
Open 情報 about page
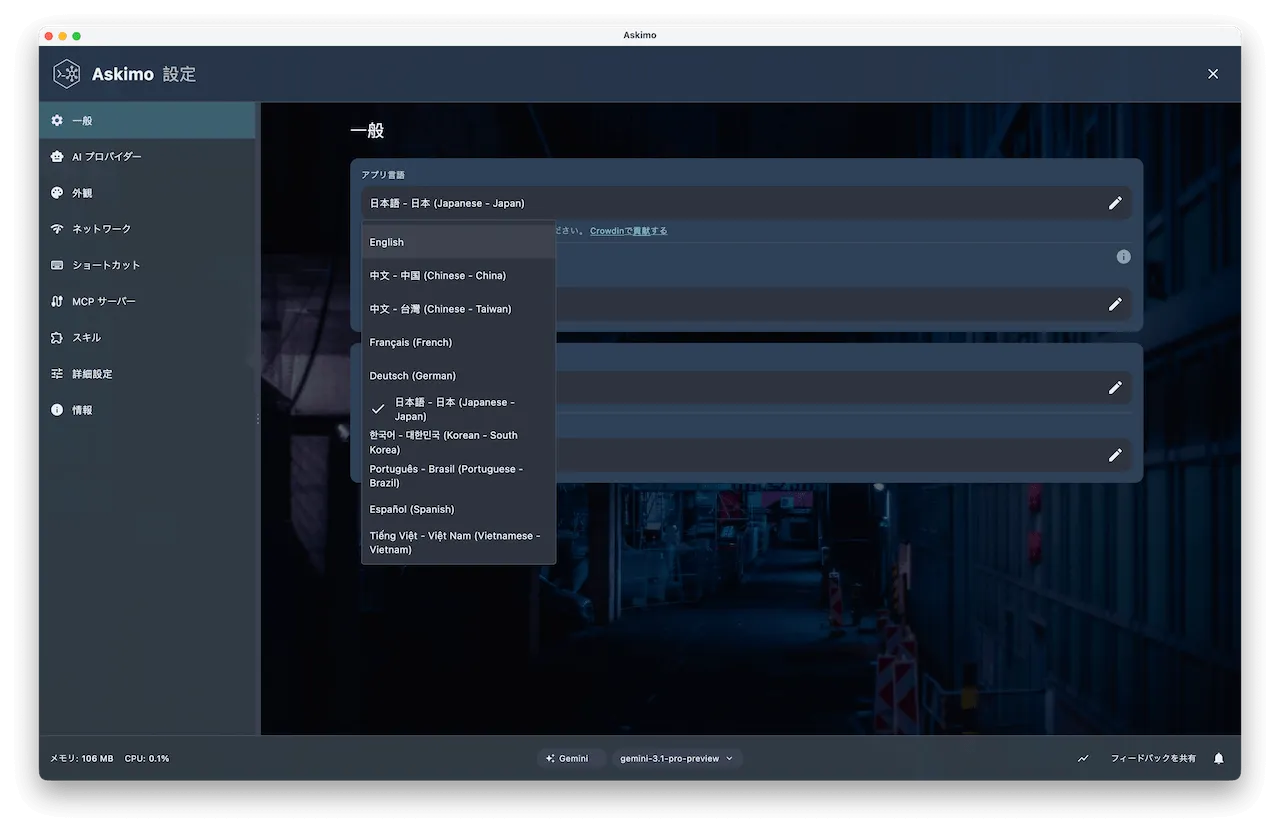point(147,410)
